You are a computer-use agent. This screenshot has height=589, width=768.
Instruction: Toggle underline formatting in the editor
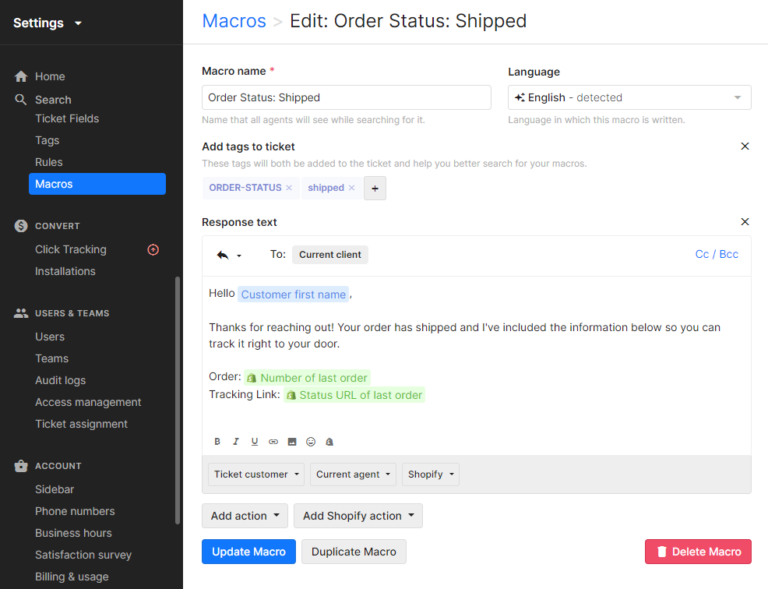click(x=255, y=441)
